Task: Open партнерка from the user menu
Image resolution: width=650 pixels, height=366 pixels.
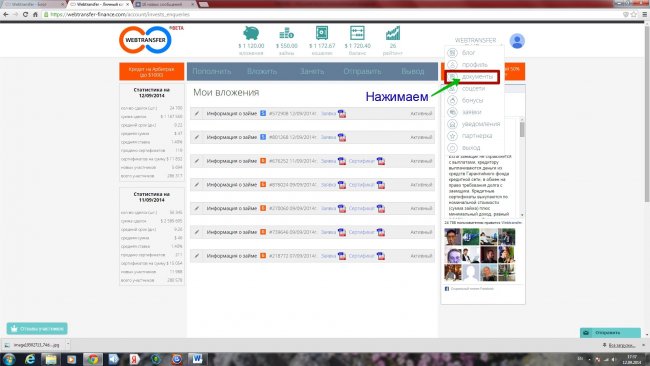Action: 477,136
